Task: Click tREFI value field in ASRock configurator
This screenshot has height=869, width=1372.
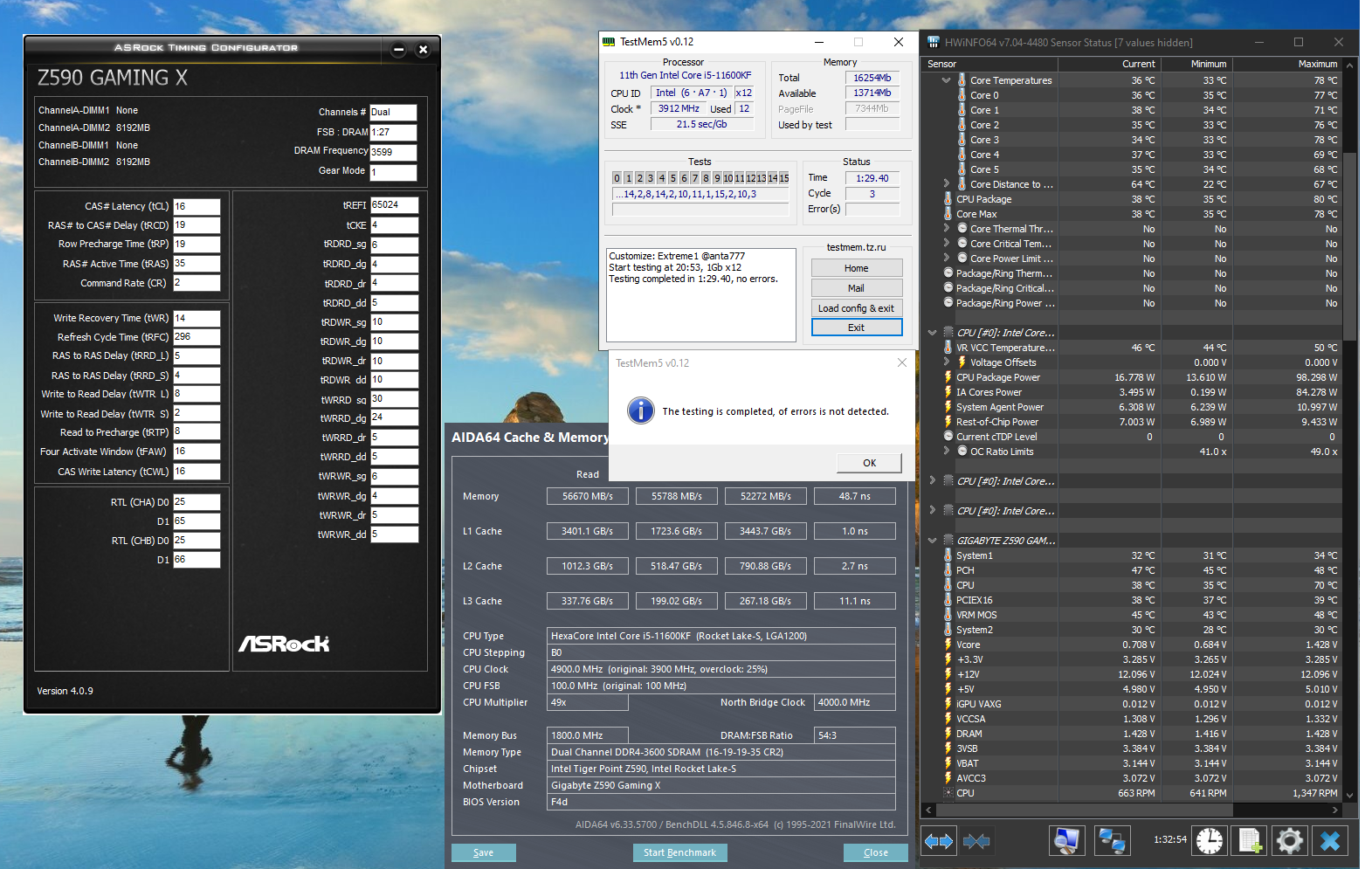Action: coord(394,205)
